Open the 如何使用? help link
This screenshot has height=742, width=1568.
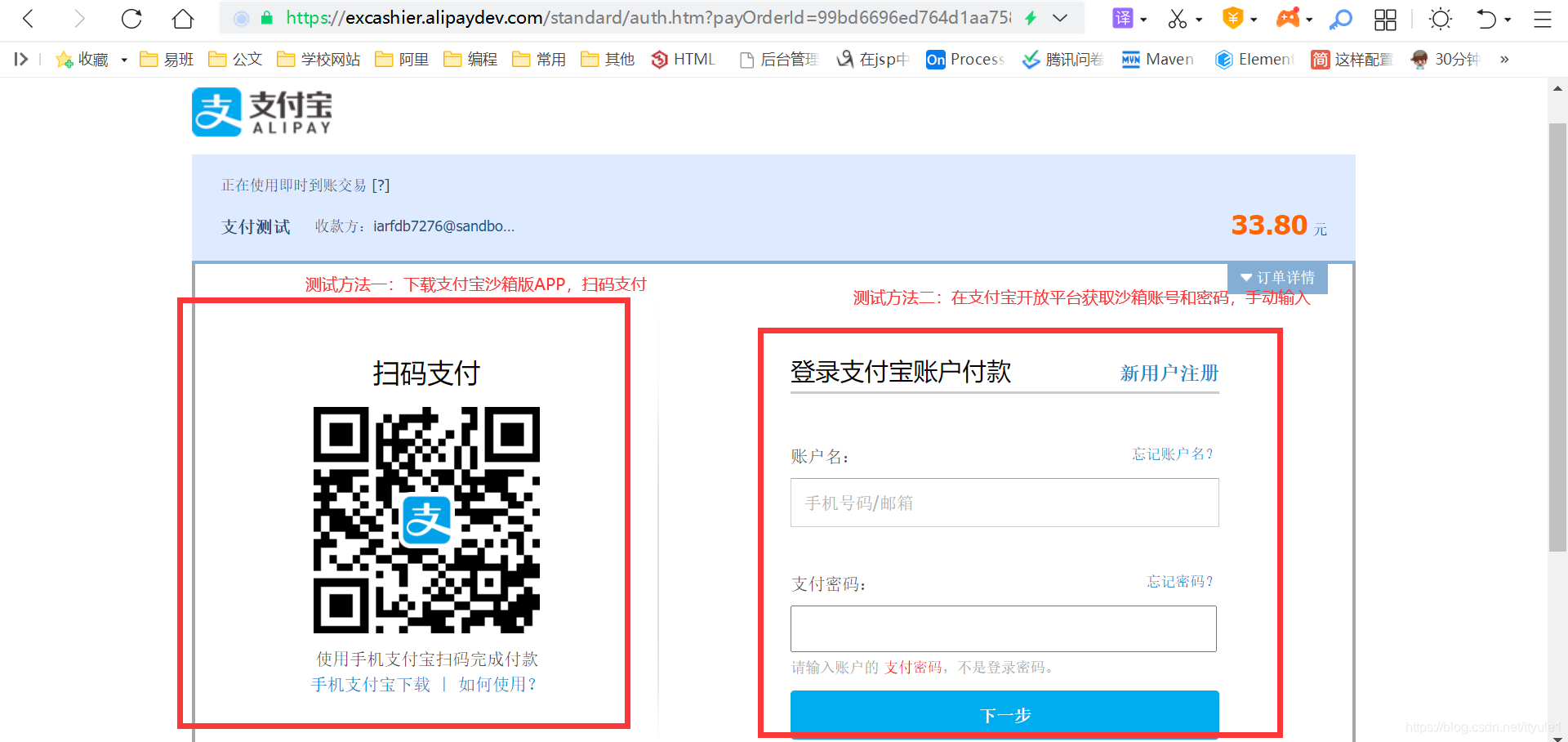click(497, 684)
